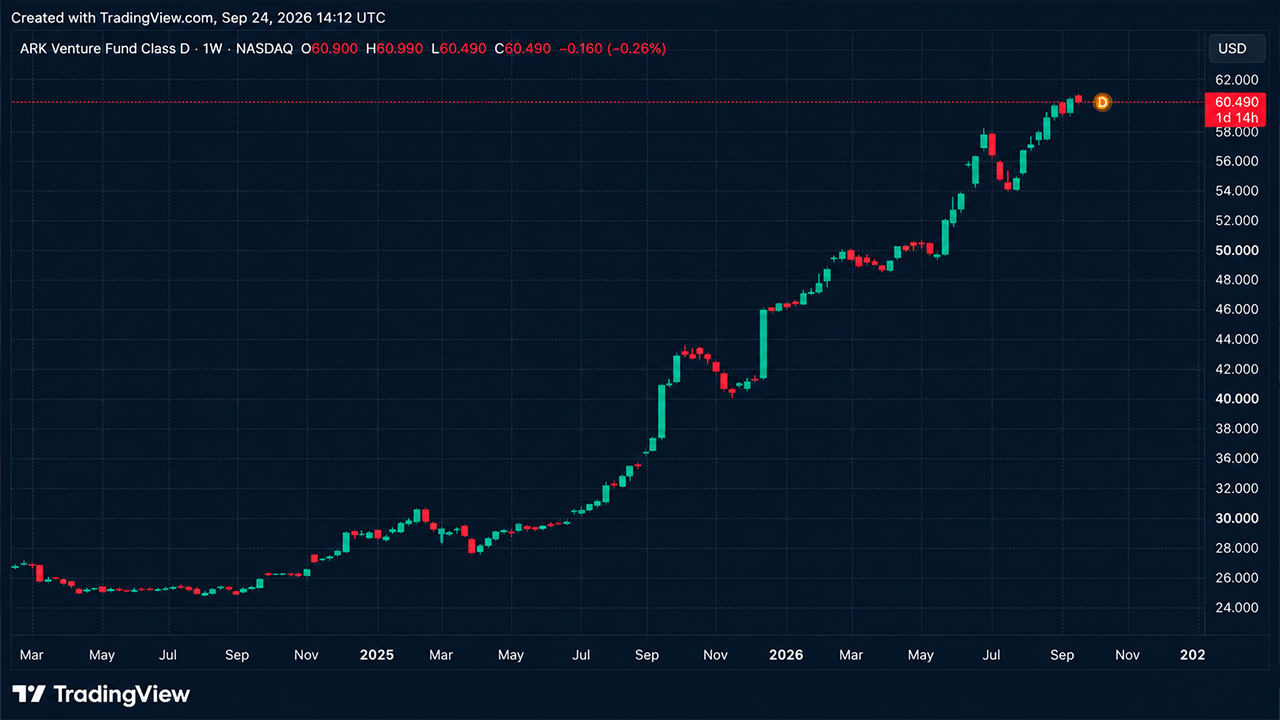Click the low value L60.490

[x=459, y=48]
